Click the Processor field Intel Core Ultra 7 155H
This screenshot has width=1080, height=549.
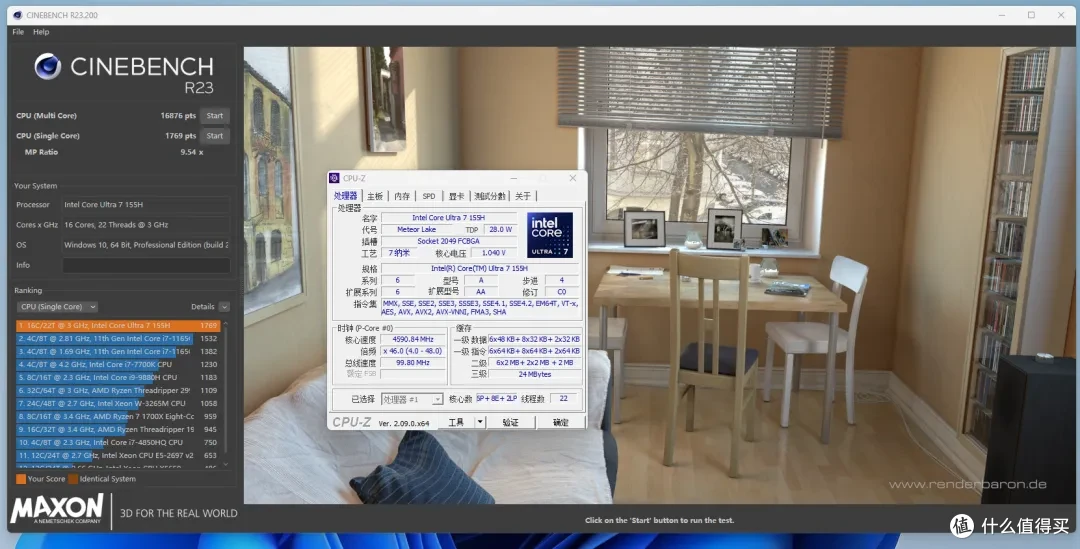146,205
